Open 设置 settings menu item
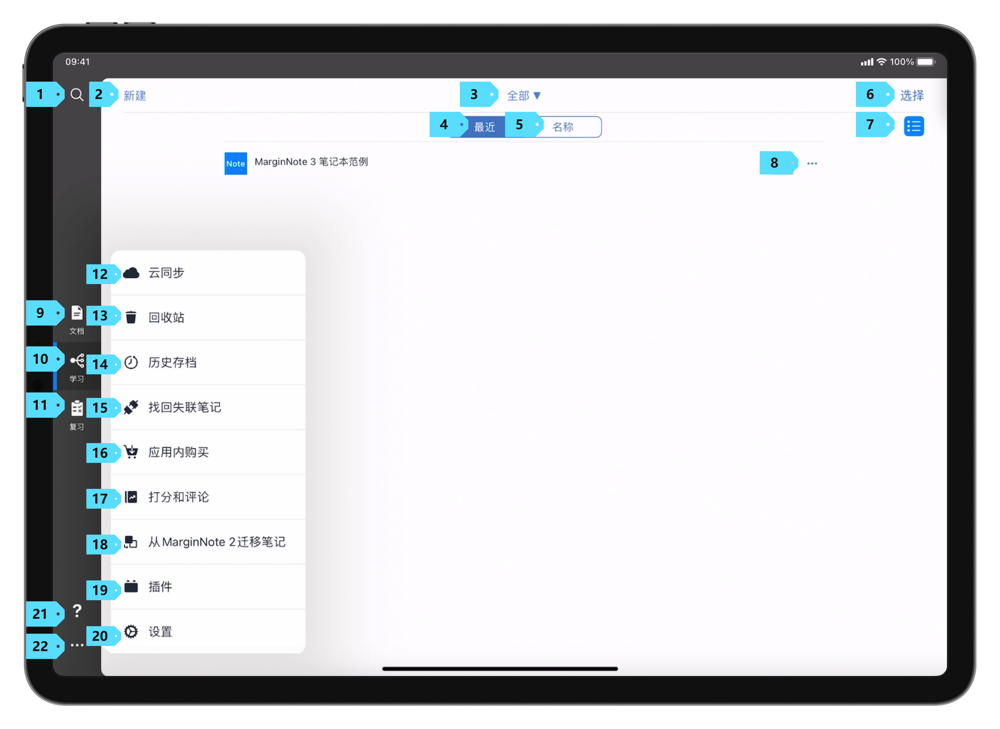The width and height of the screenshot is (1000, 729). pos(160,632)
